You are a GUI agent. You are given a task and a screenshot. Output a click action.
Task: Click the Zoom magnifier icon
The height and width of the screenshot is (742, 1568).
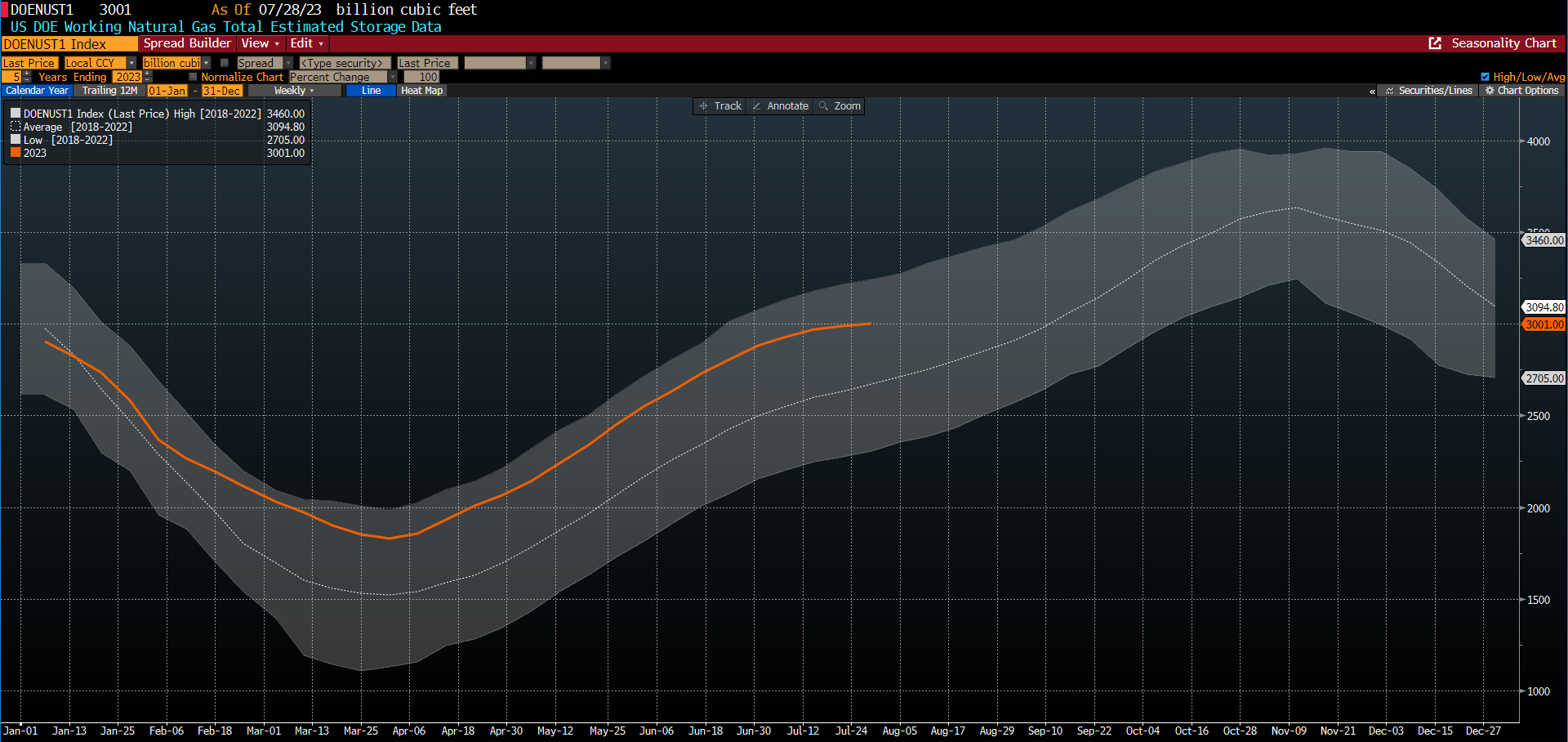coord(823,106)
